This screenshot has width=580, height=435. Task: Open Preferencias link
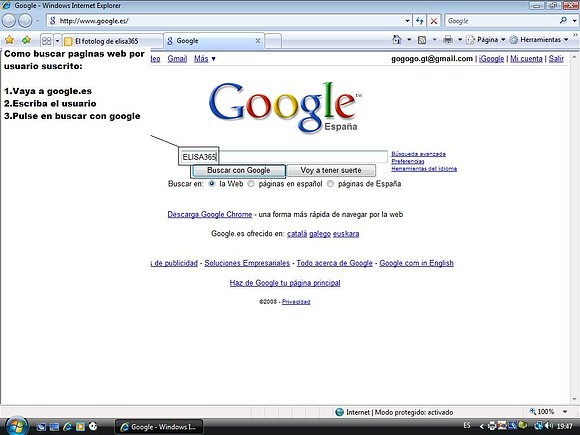[408, 161]
